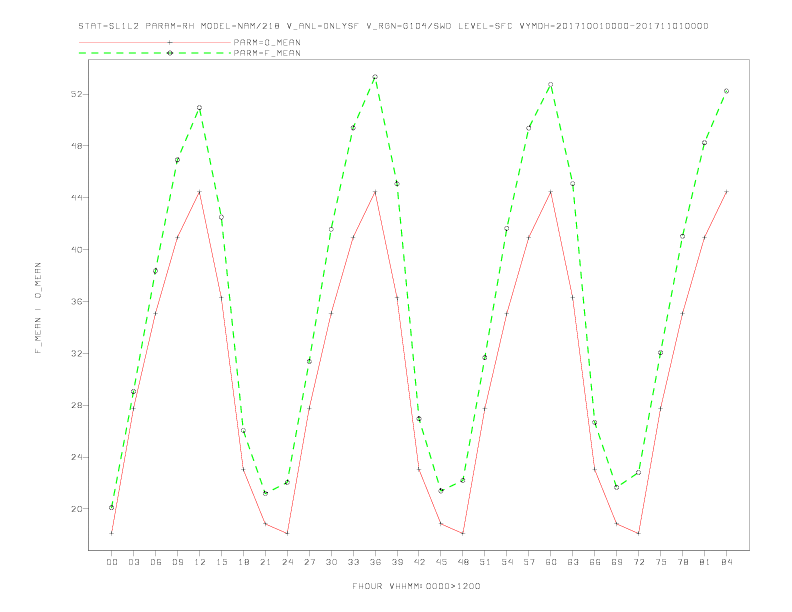Click the x-axis tick label 84
The width and height of the screenshot is (792, 612).
(727, 562)
